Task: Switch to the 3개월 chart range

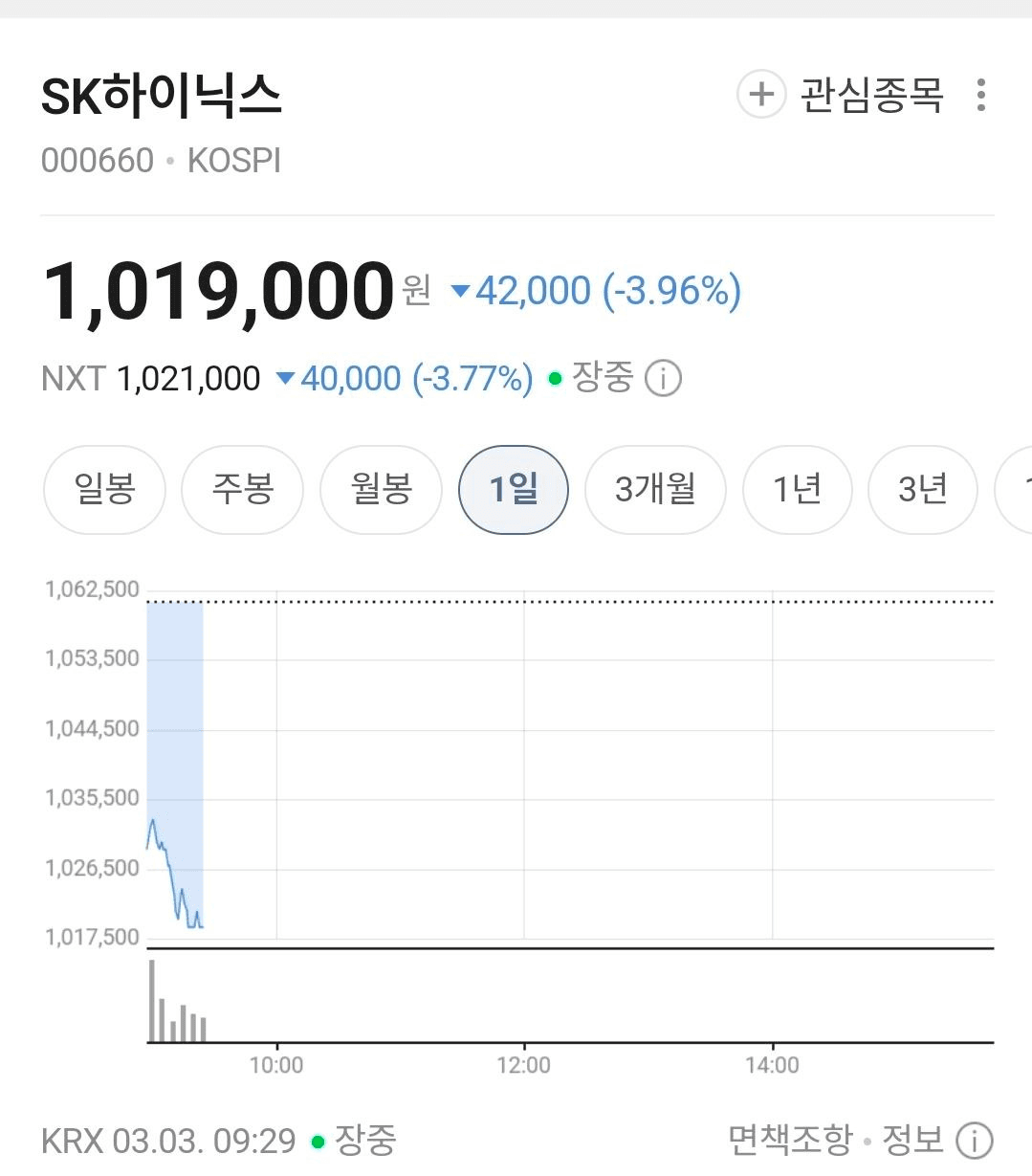Action: [655, 489]
